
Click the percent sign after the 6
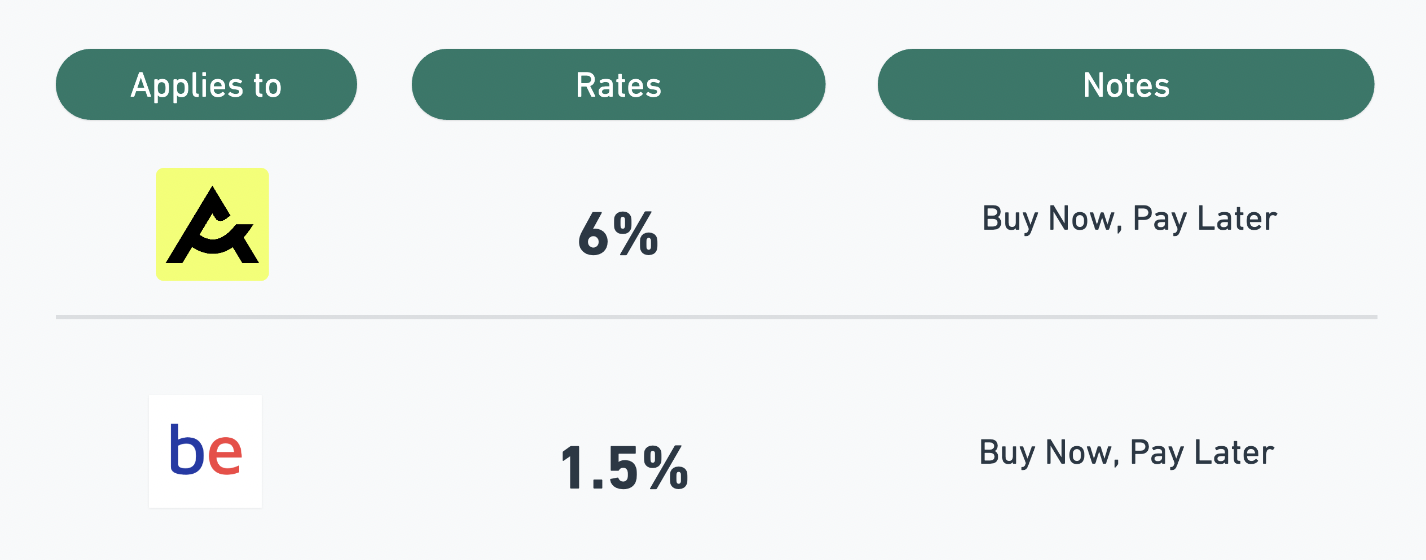(x=636, y=237)
